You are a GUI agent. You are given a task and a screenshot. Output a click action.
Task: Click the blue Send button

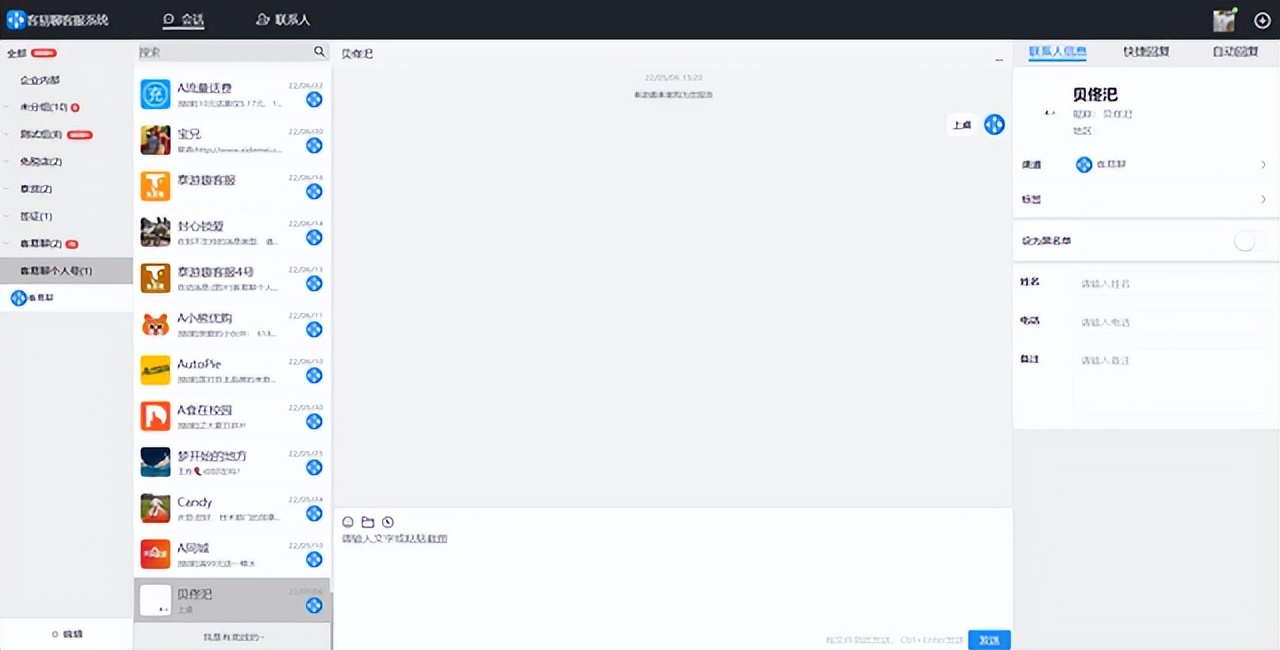click(x=989, y=639)
